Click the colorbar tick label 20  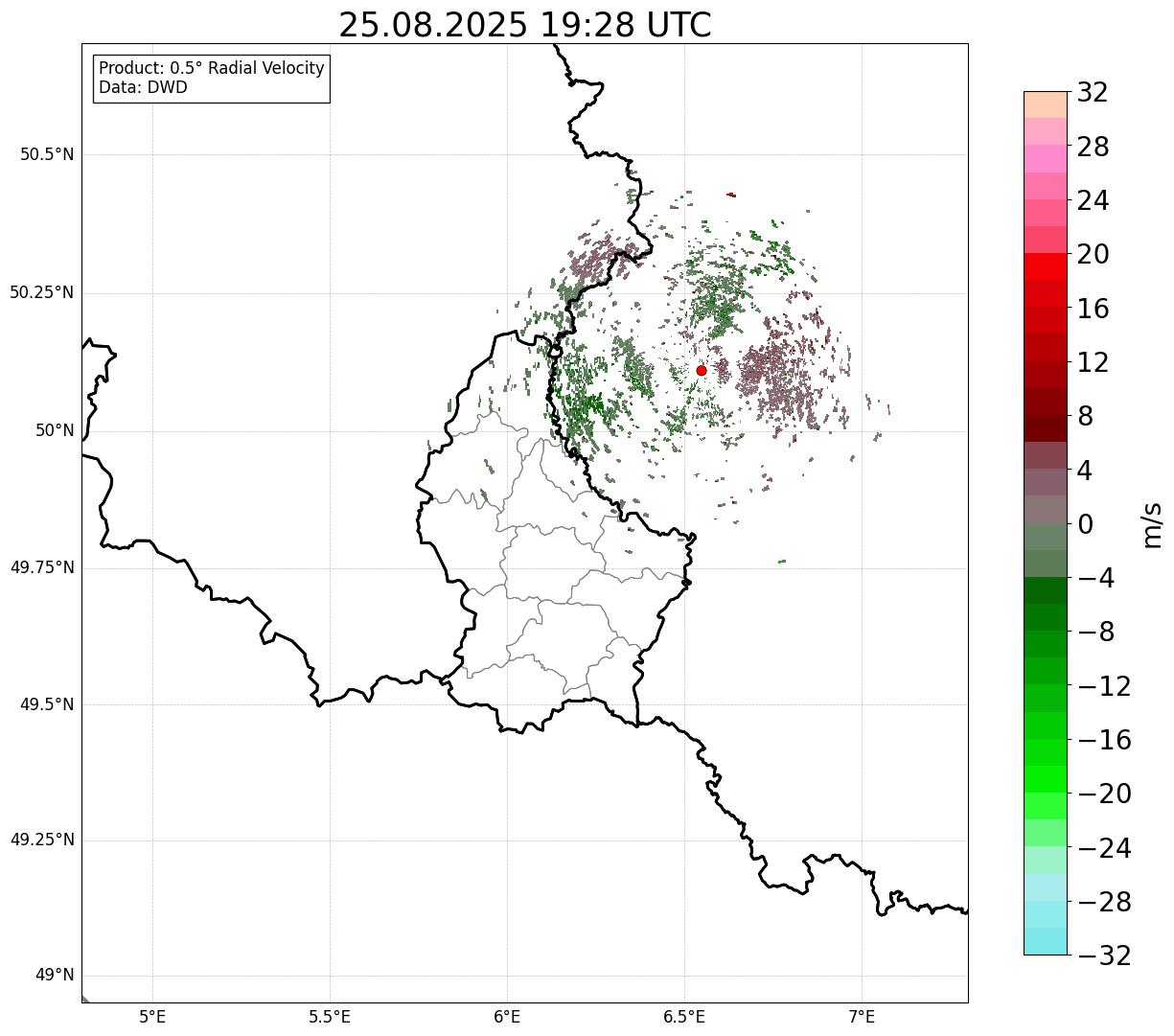point(1093,254)
